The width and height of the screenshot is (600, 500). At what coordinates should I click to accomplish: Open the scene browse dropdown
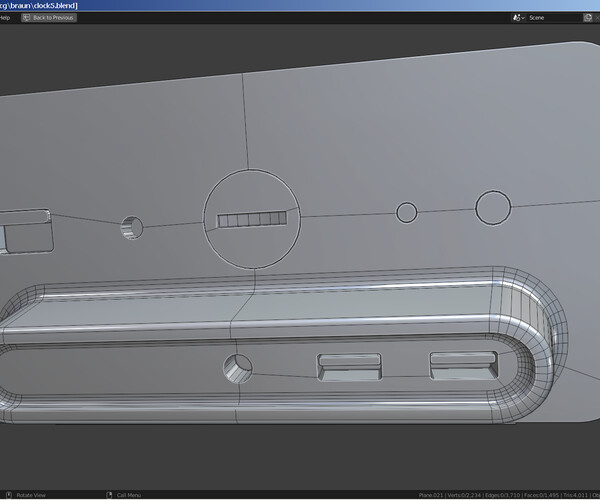point(519,18)
